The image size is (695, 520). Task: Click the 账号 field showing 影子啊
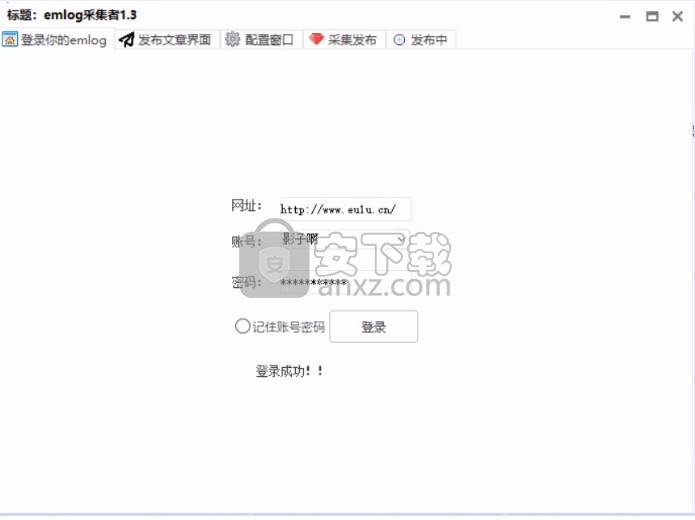(x=344, y=239)
